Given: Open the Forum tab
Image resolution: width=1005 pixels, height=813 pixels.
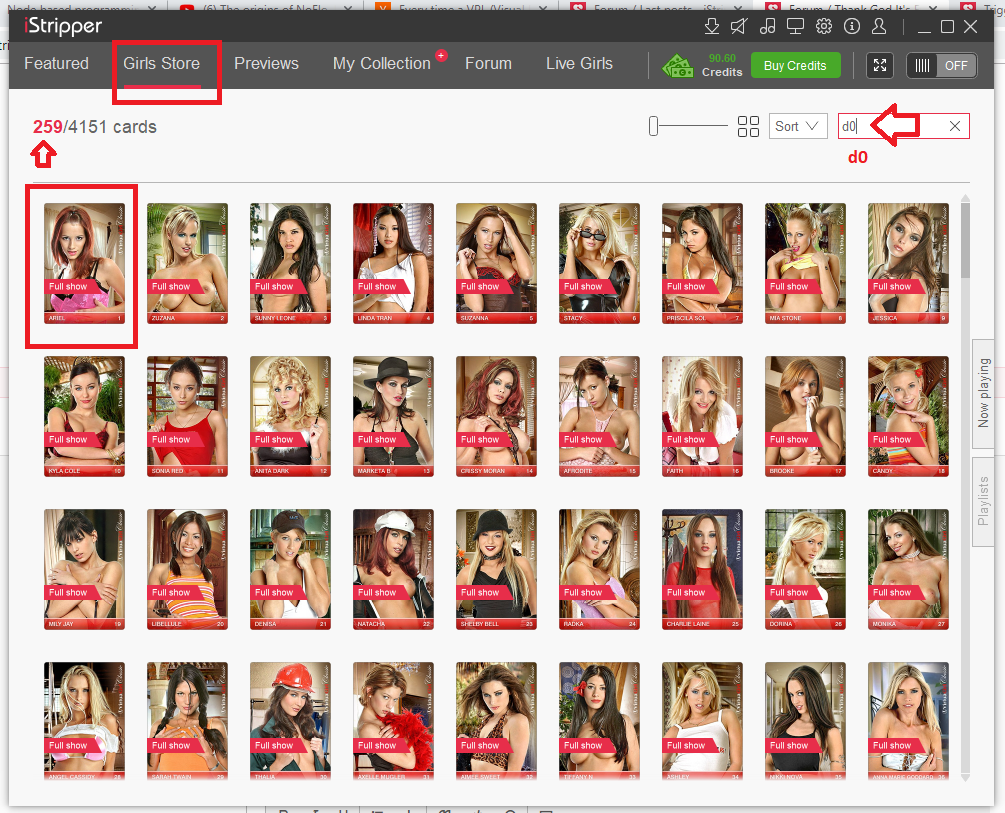Looking at the screenshot, I should pyautogui.click(x=488, y=63).
